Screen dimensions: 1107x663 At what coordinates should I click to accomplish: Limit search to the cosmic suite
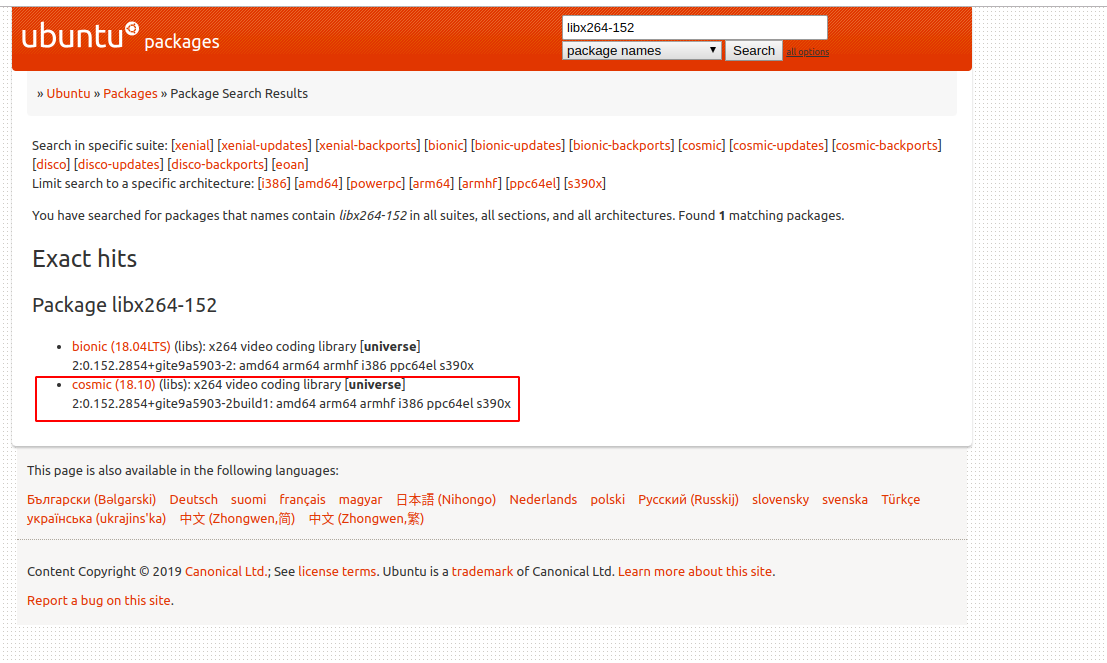tap(702, 145)
